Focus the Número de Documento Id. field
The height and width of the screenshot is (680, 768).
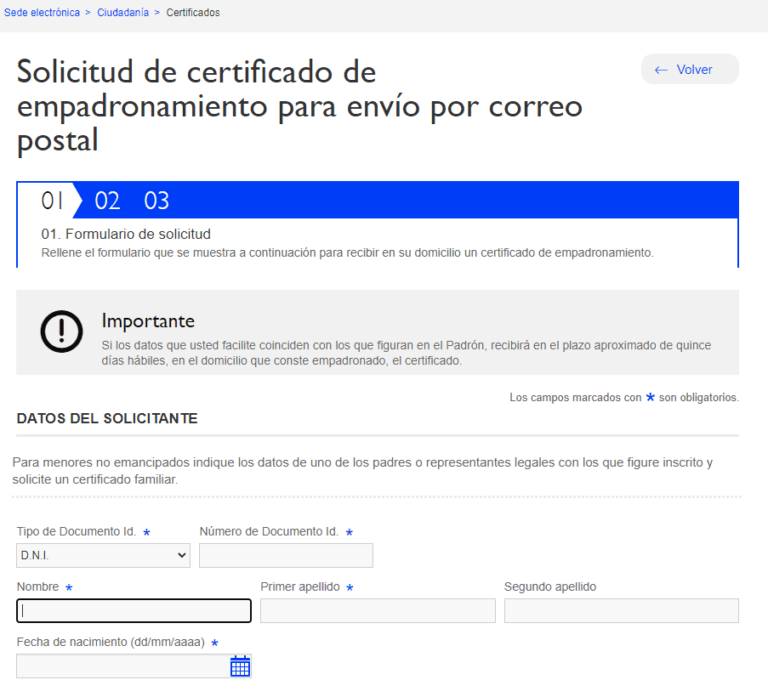[286, 556]
